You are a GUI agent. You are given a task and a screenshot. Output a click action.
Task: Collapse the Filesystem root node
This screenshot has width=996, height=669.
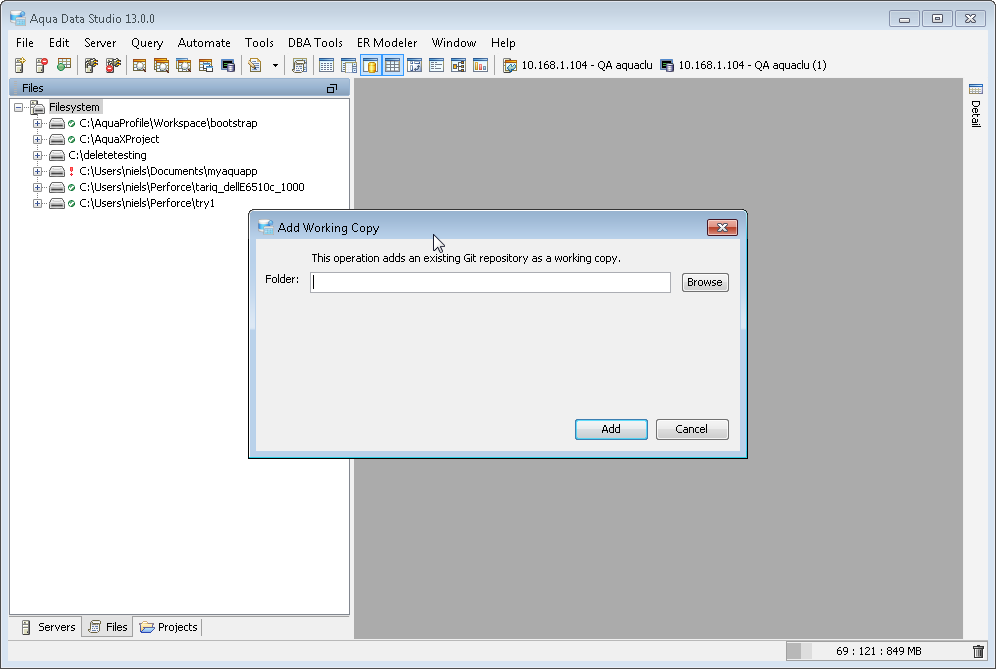pos(18,107)
